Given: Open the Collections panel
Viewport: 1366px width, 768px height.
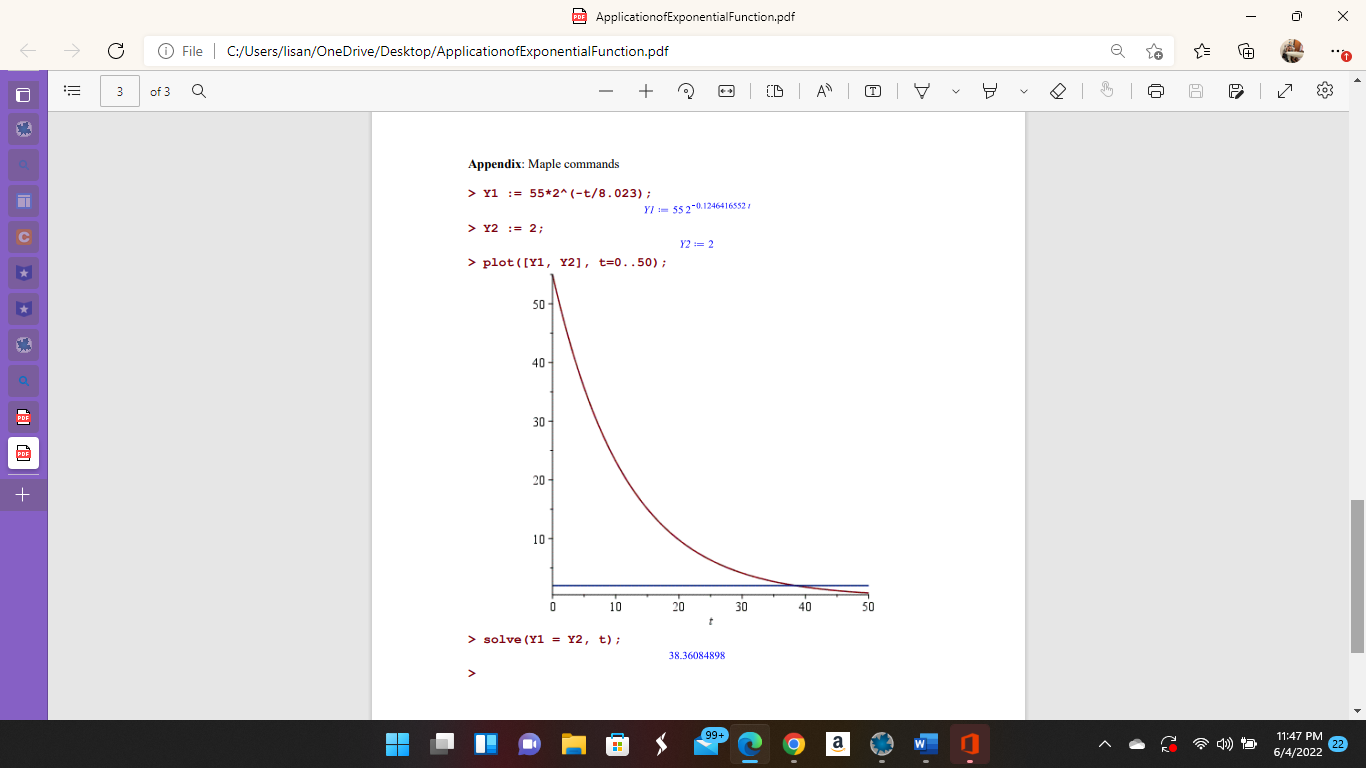Looking at the screenshot, I should [1246, 51].
